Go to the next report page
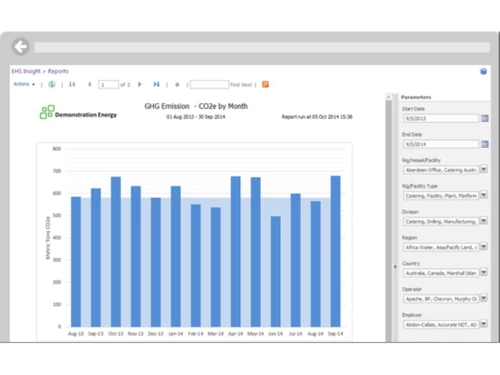500x375 pixels. (x=140, y=84)
